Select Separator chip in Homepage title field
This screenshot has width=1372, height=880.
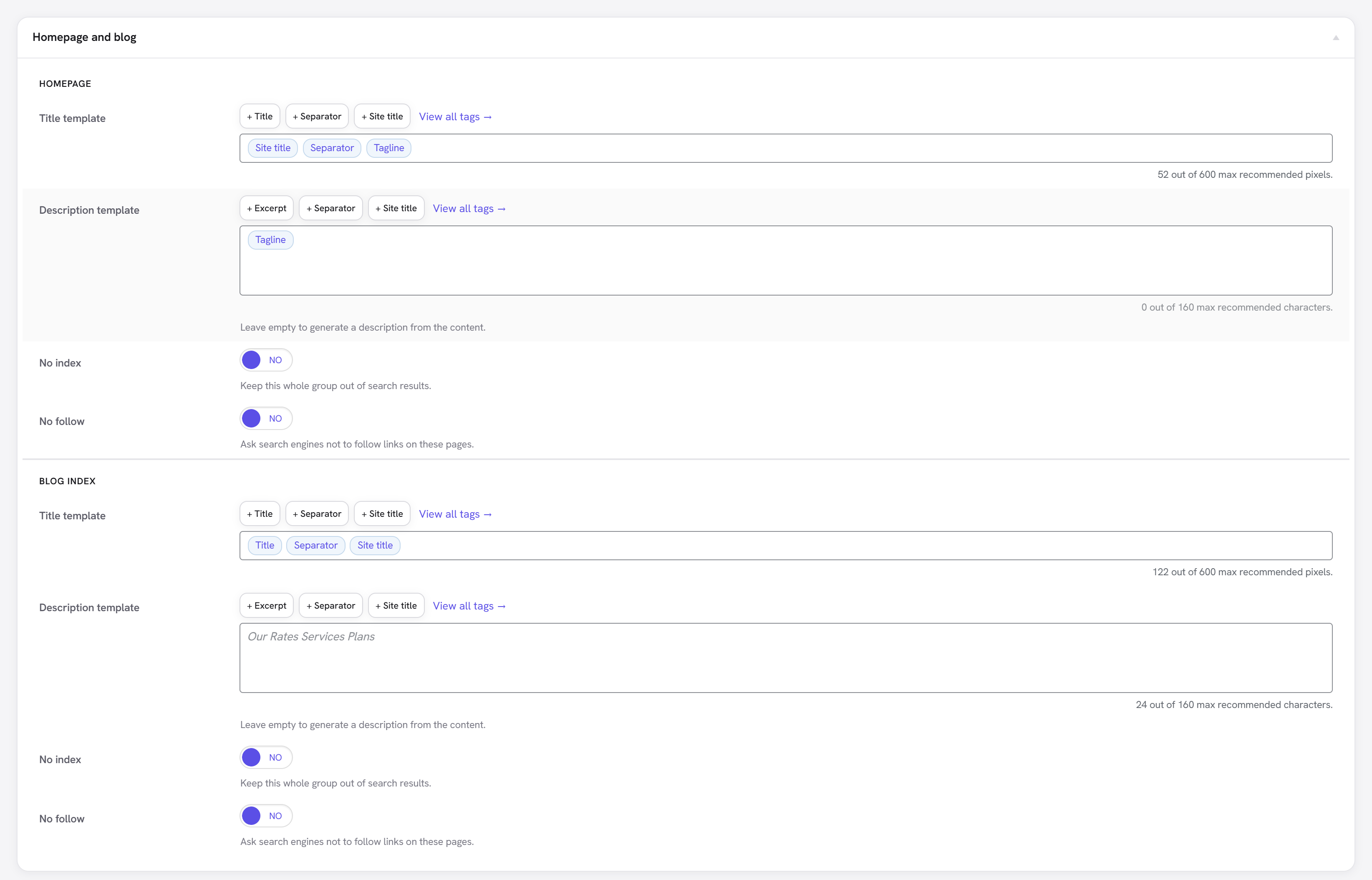click(x=332, y=148)
